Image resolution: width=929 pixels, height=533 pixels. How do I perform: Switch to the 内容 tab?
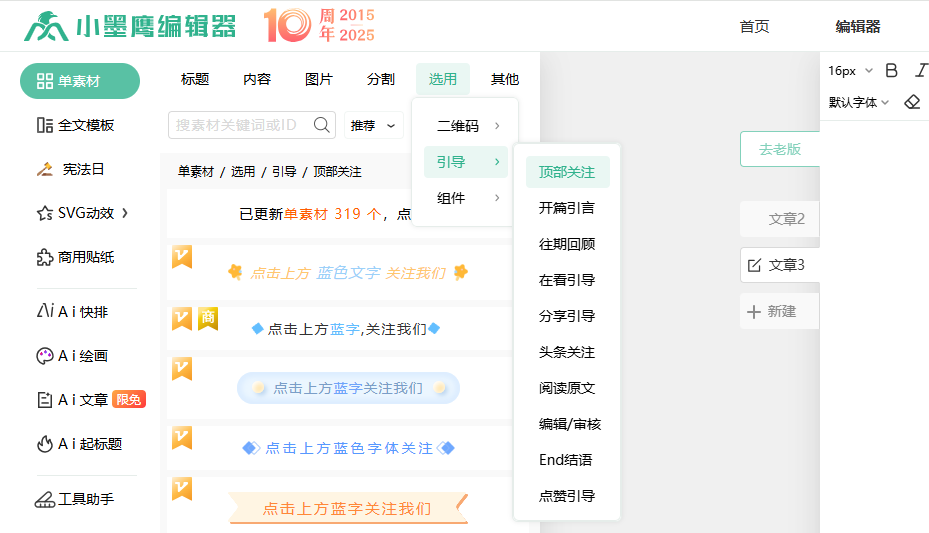(257, 79)
